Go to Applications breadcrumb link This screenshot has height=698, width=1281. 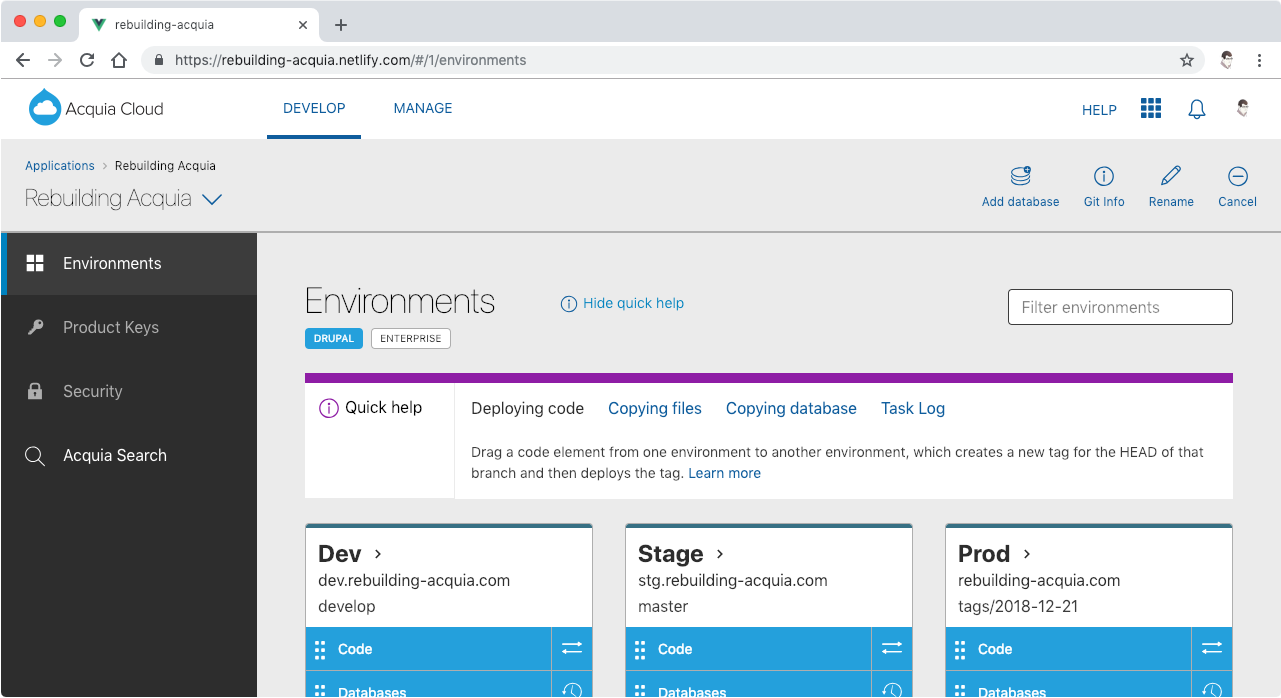(60, 166)
